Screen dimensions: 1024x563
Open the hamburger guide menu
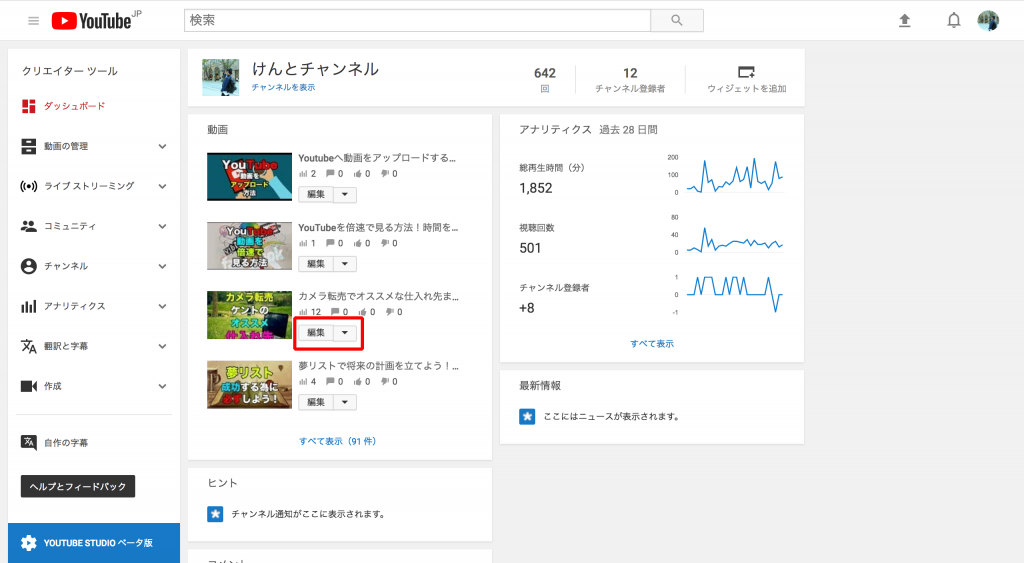click(33, 21)
